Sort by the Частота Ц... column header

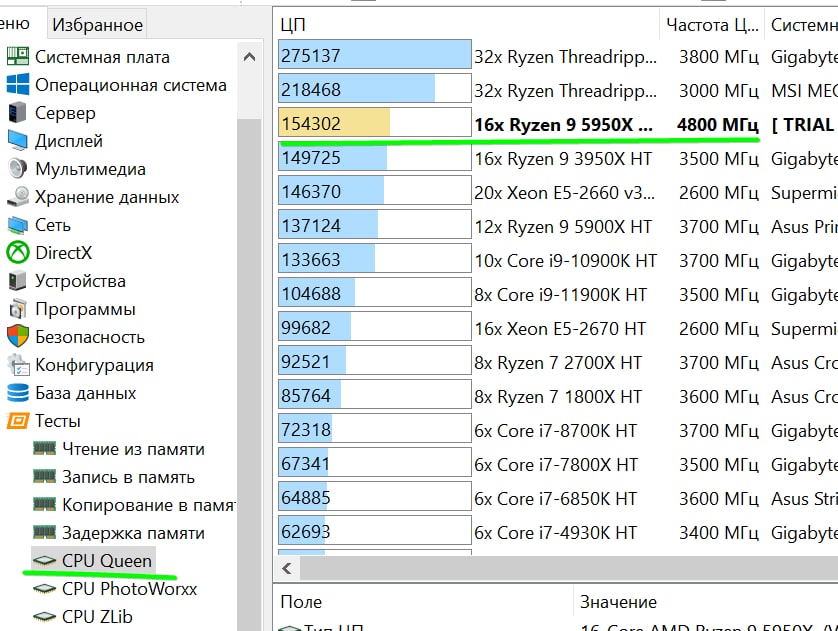712,25
